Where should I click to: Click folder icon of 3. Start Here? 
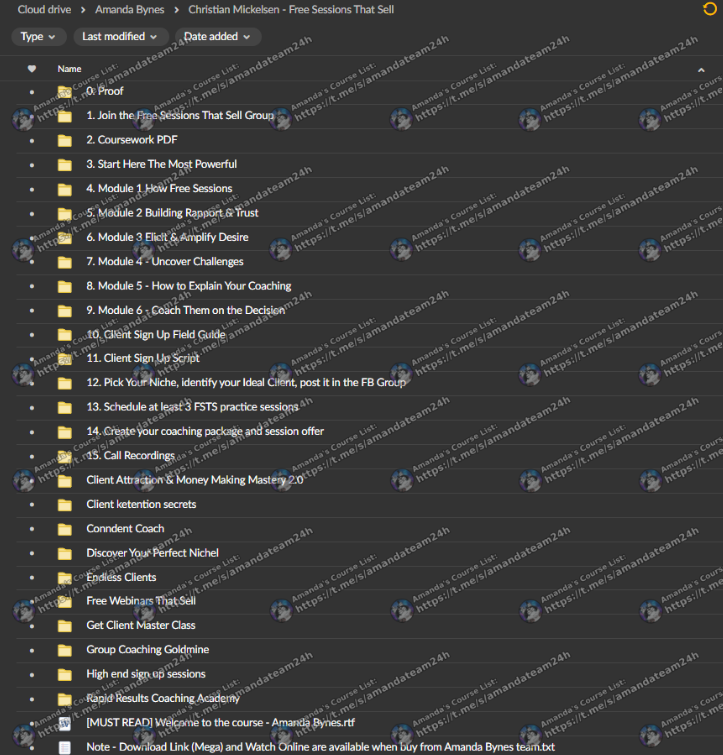(65, 165)
